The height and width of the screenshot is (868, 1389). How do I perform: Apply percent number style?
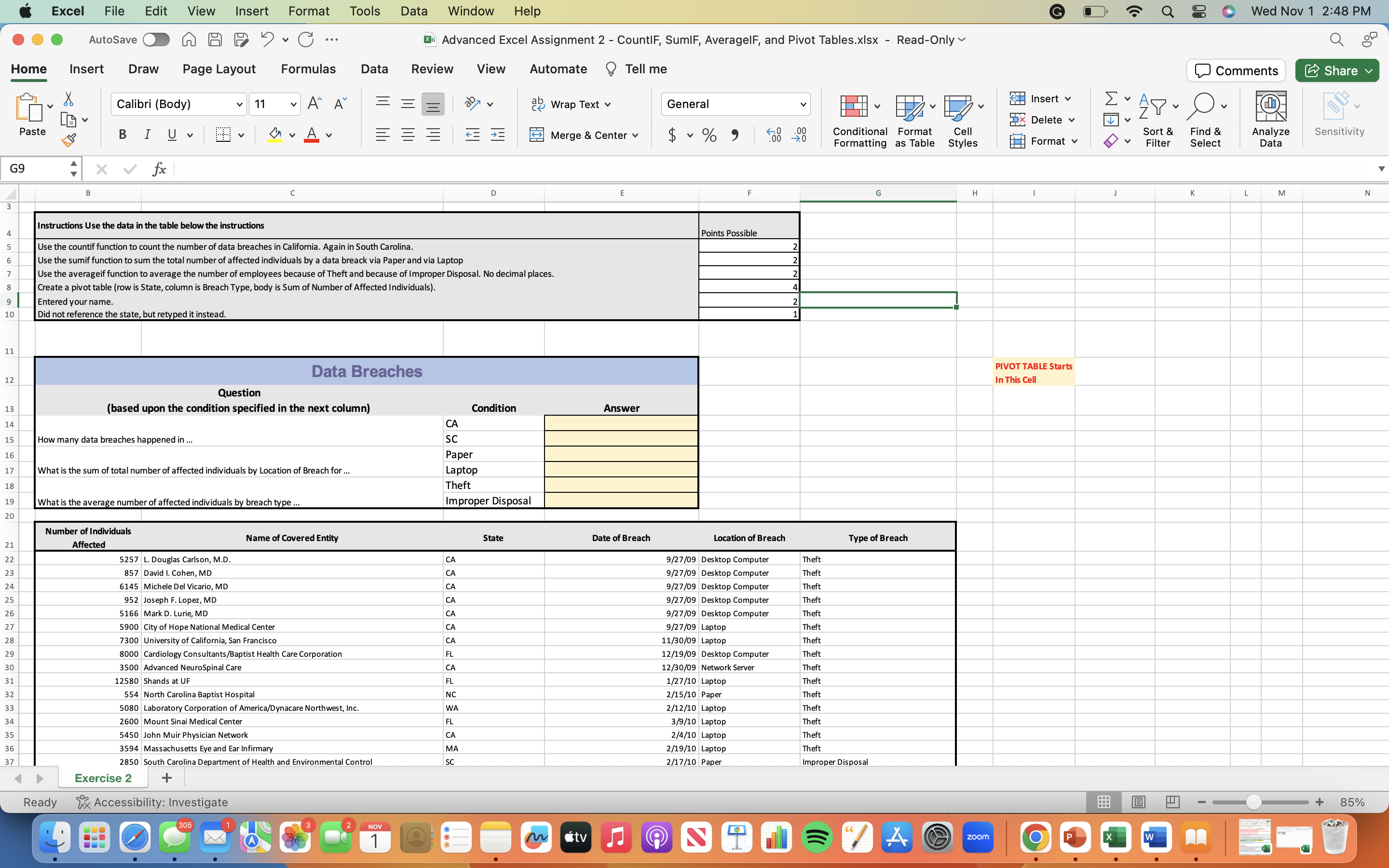[x=709, y=135]
